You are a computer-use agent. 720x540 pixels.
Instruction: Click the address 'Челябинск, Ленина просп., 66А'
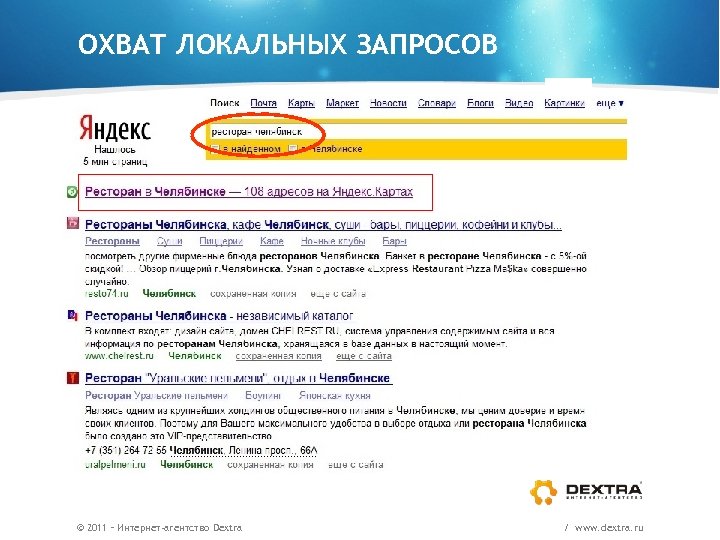(243, 450)
